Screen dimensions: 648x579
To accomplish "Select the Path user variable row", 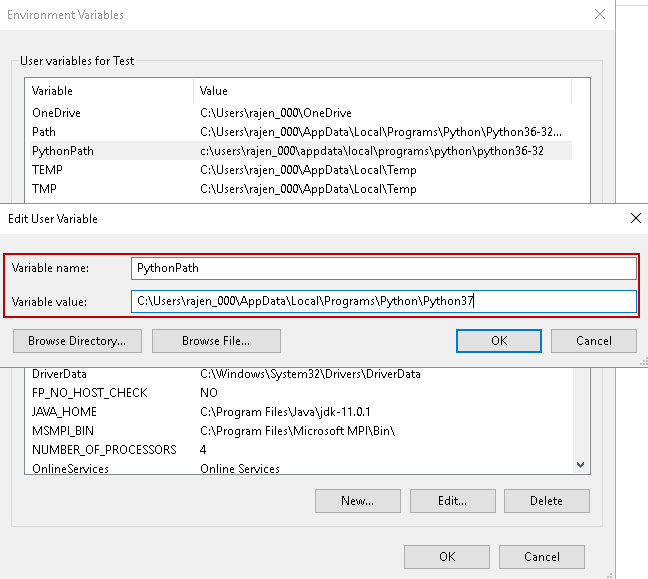I will coord(44,132).
